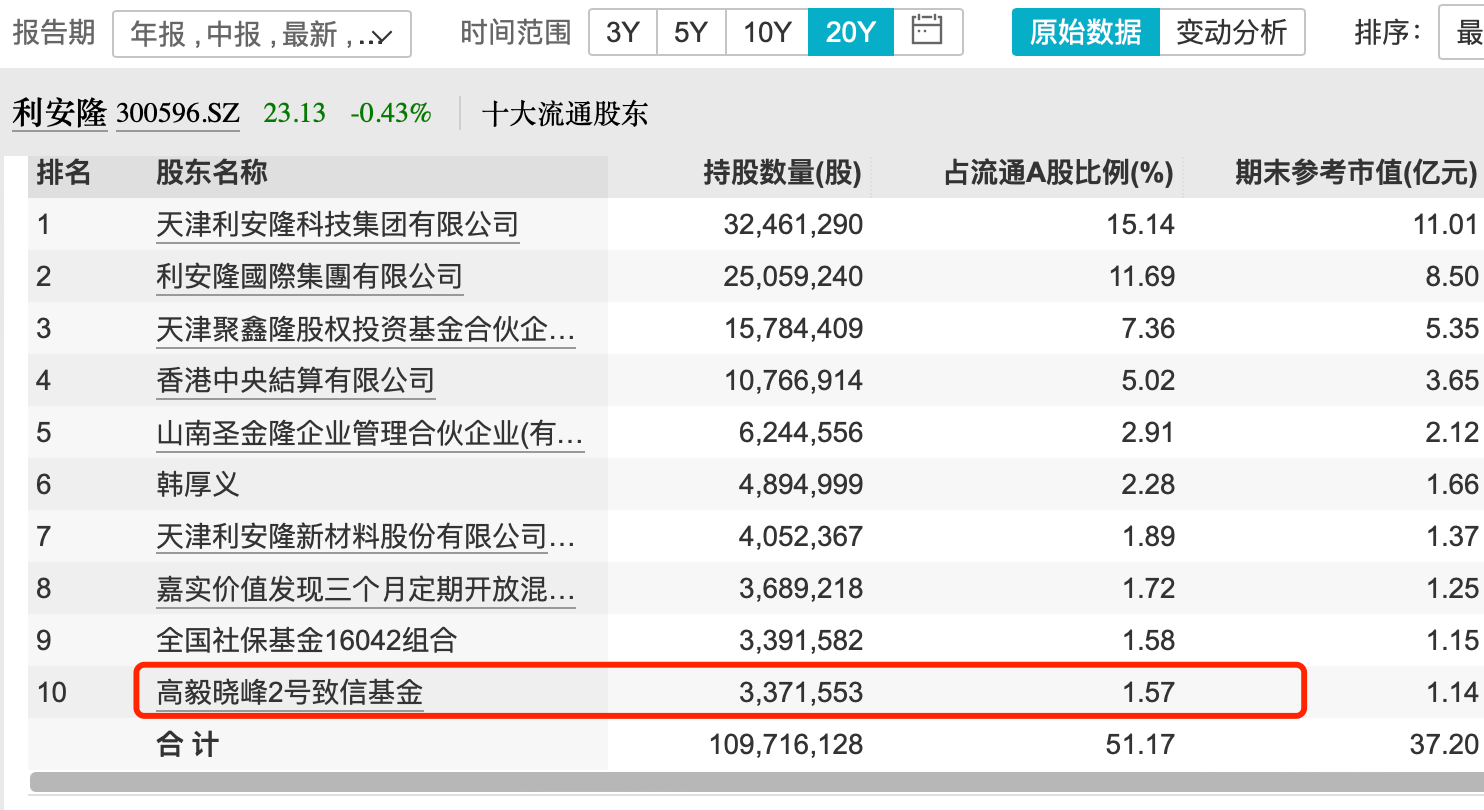The width and height of the screenshot is (1484, 810).
Task: Click the 期末参考市值(亿元) column header
Action: tap(1356, 174)
